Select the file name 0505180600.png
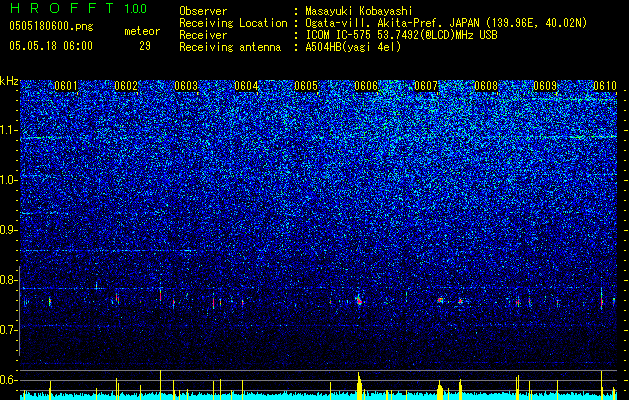629x400 pixels. point(51,26)
